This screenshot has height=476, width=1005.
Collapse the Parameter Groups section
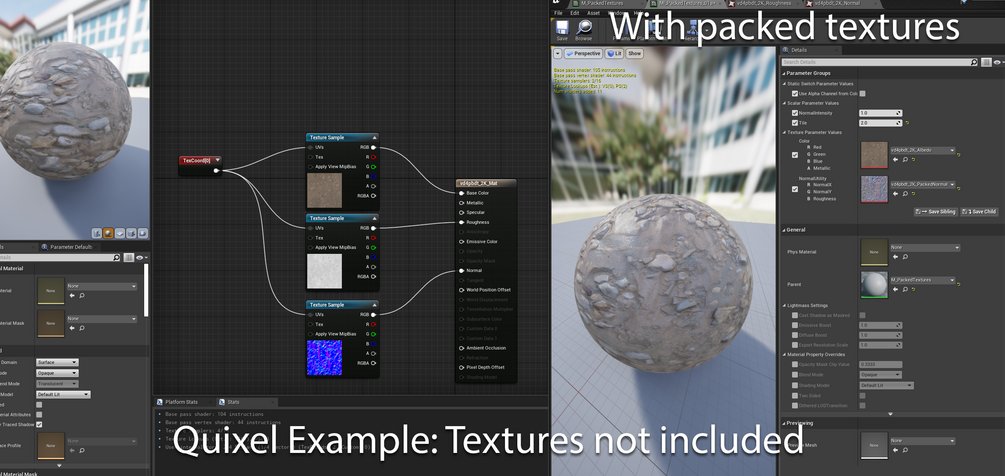(785, 73)
